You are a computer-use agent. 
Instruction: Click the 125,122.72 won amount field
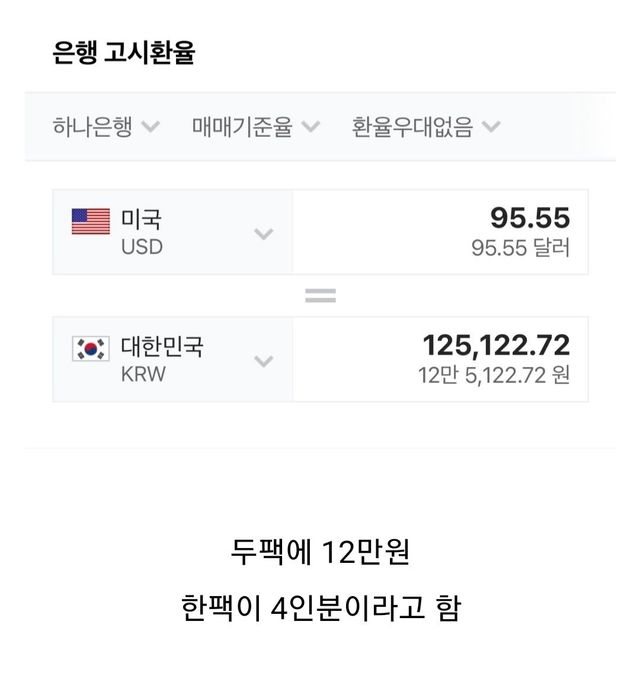(496, 346)
